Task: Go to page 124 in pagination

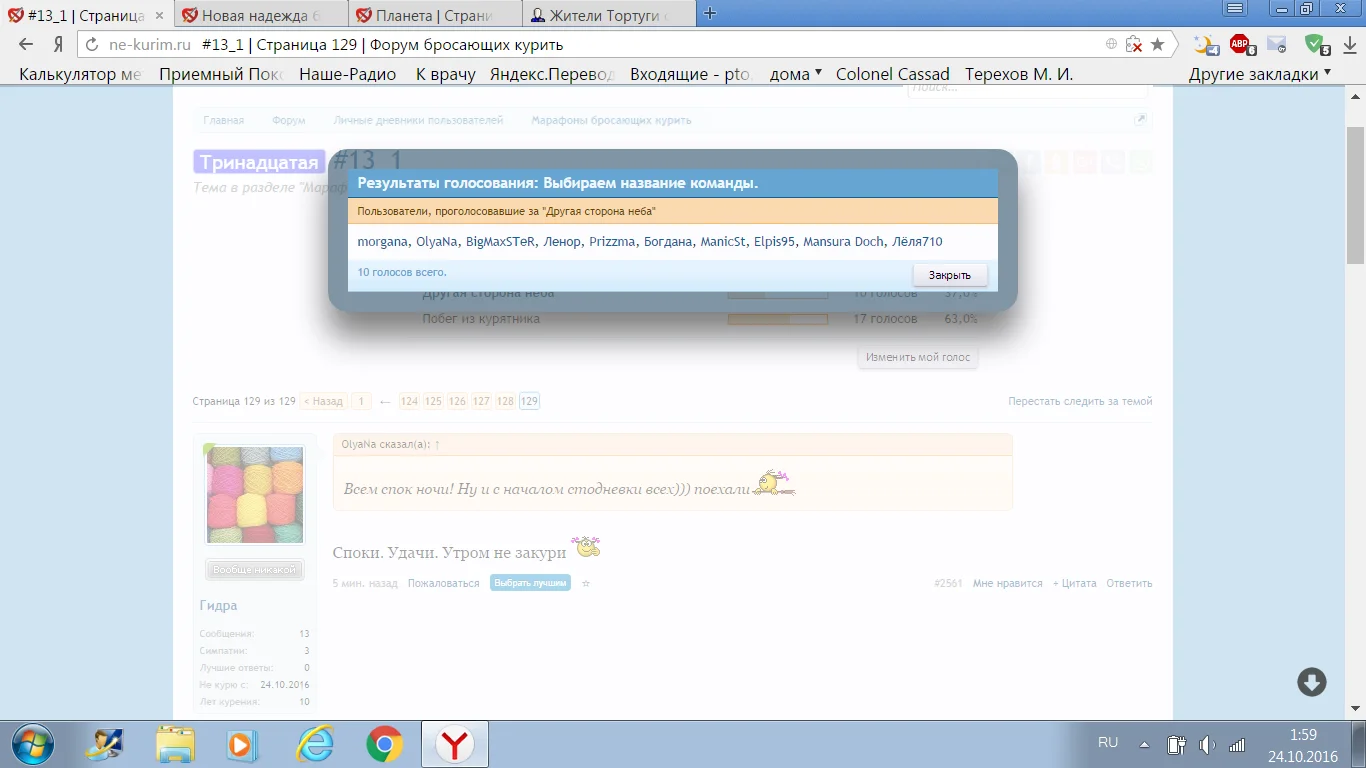Action: 409,401
